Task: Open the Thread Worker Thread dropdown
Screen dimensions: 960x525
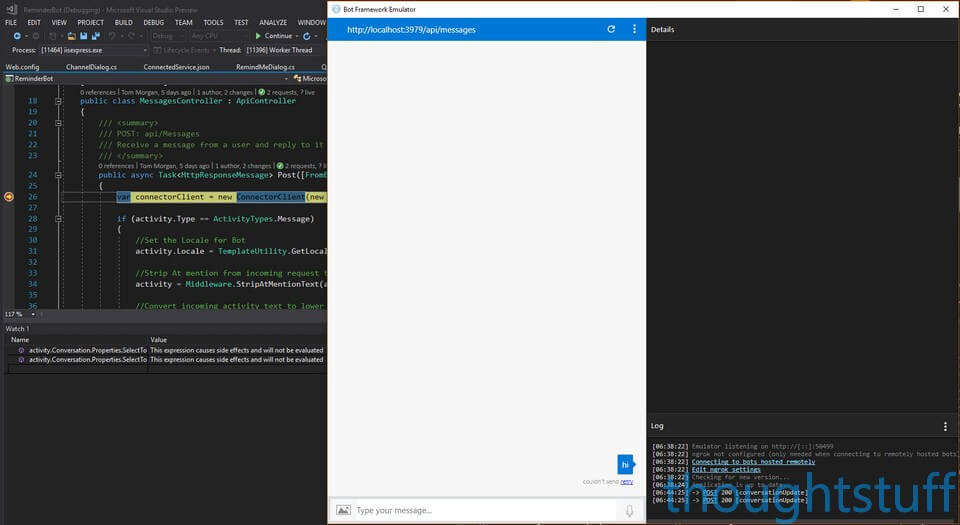Action: pos(283,50)
